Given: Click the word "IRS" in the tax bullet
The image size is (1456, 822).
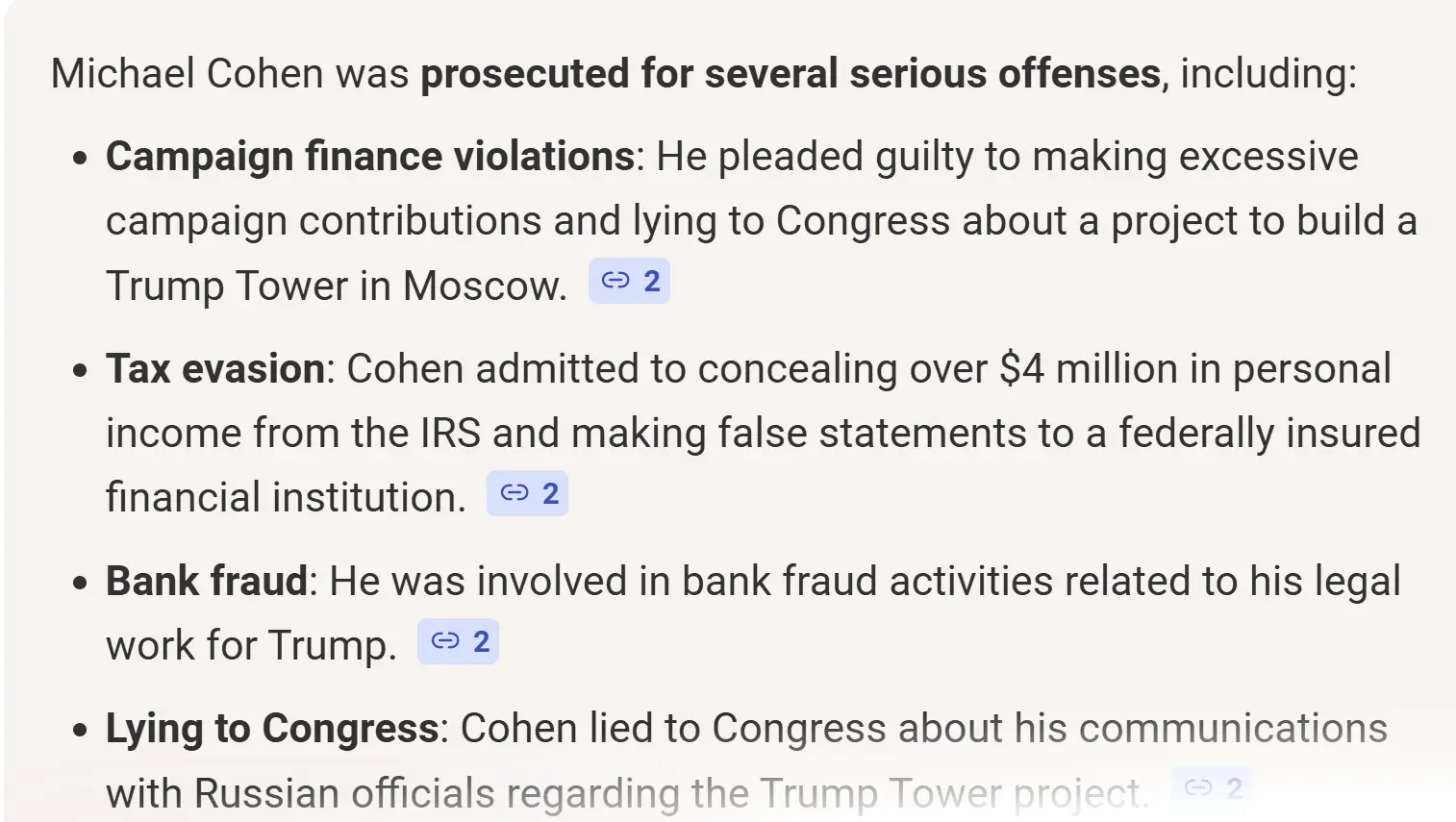Looking at the screenshot, I should coord(450,434).
